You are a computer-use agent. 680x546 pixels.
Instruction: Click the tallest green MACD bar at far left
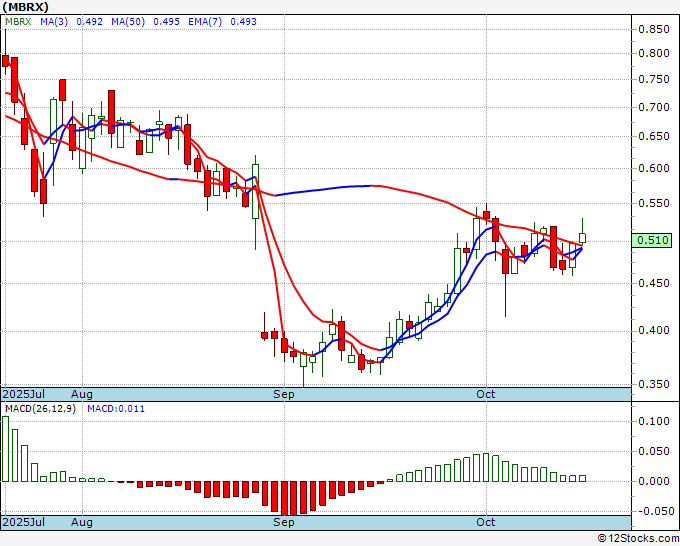tap(5, 448)
